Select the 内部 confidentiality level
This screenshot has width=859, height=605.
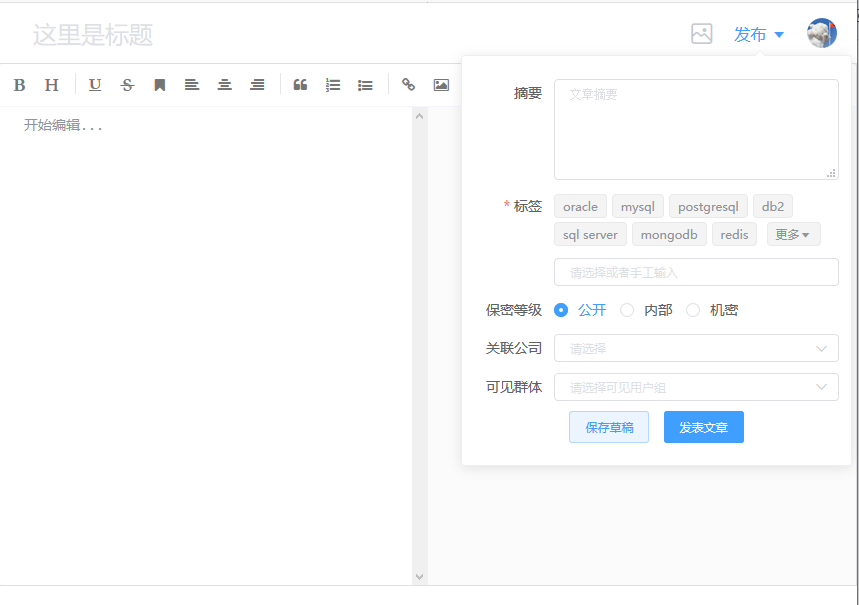pos(627,310)
